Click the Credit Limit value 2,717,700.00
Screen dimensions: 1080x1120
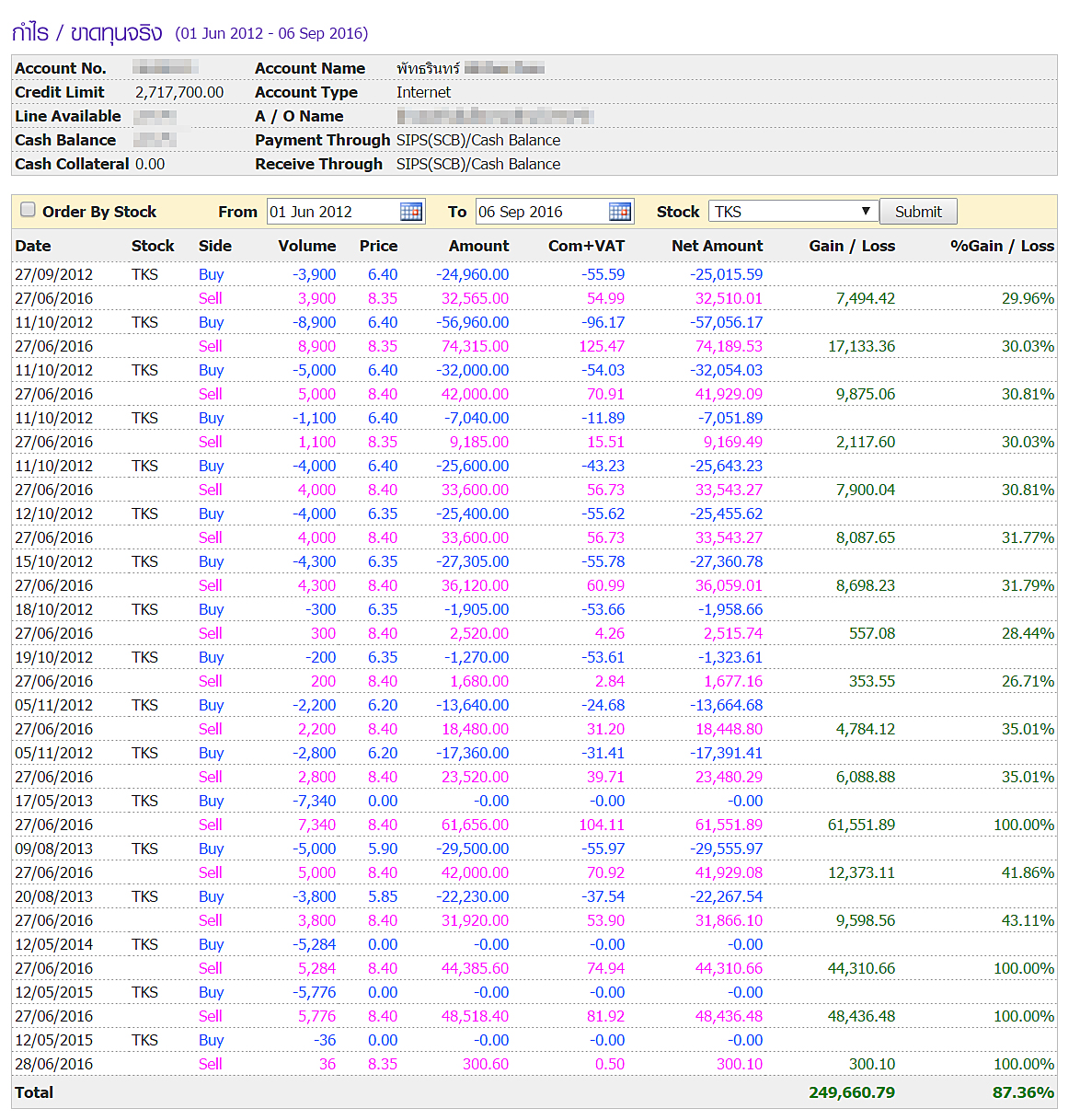pos(179,92)
